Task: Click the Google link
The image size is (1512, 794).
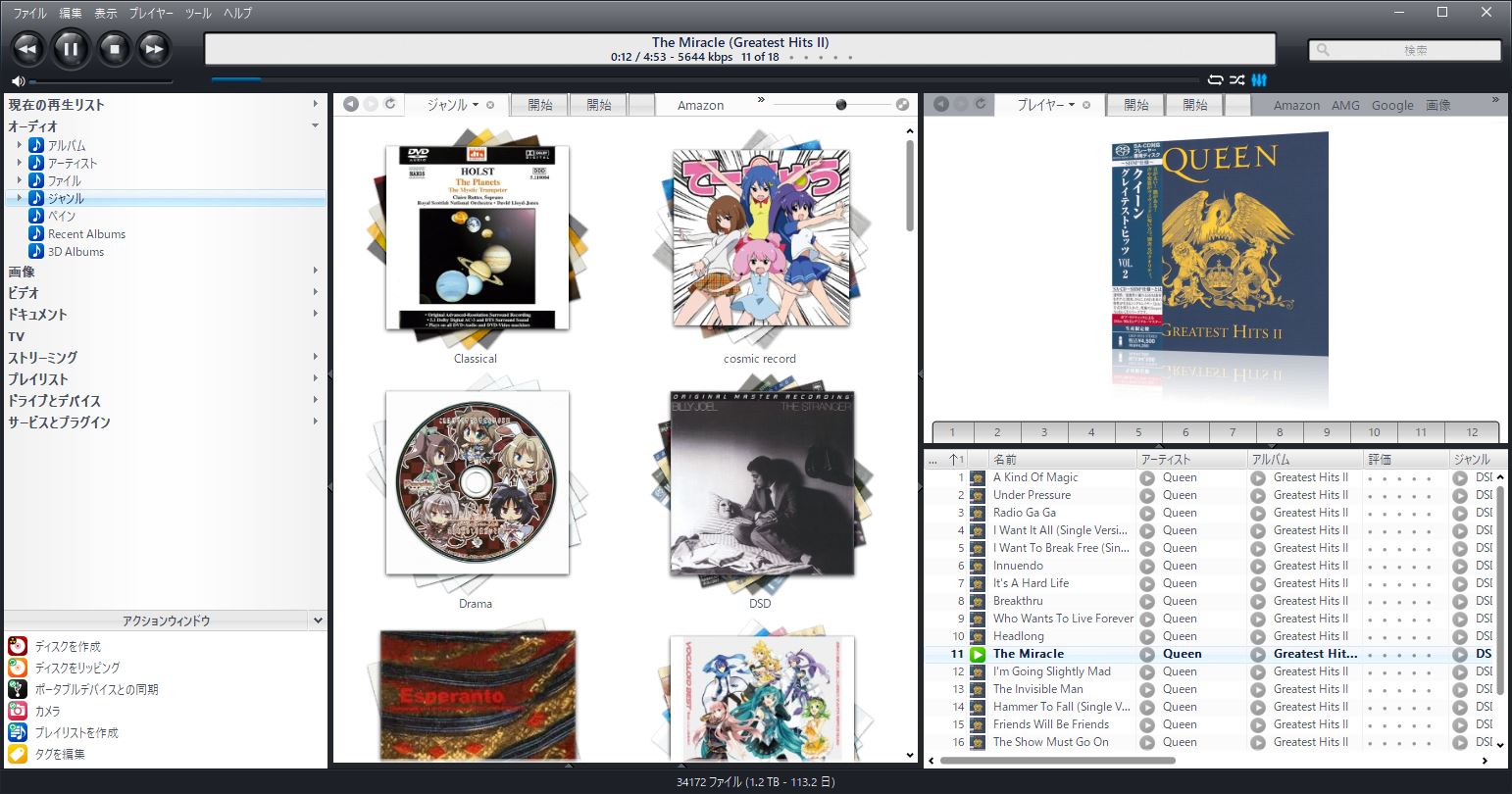Action: tap(1392, 105)
